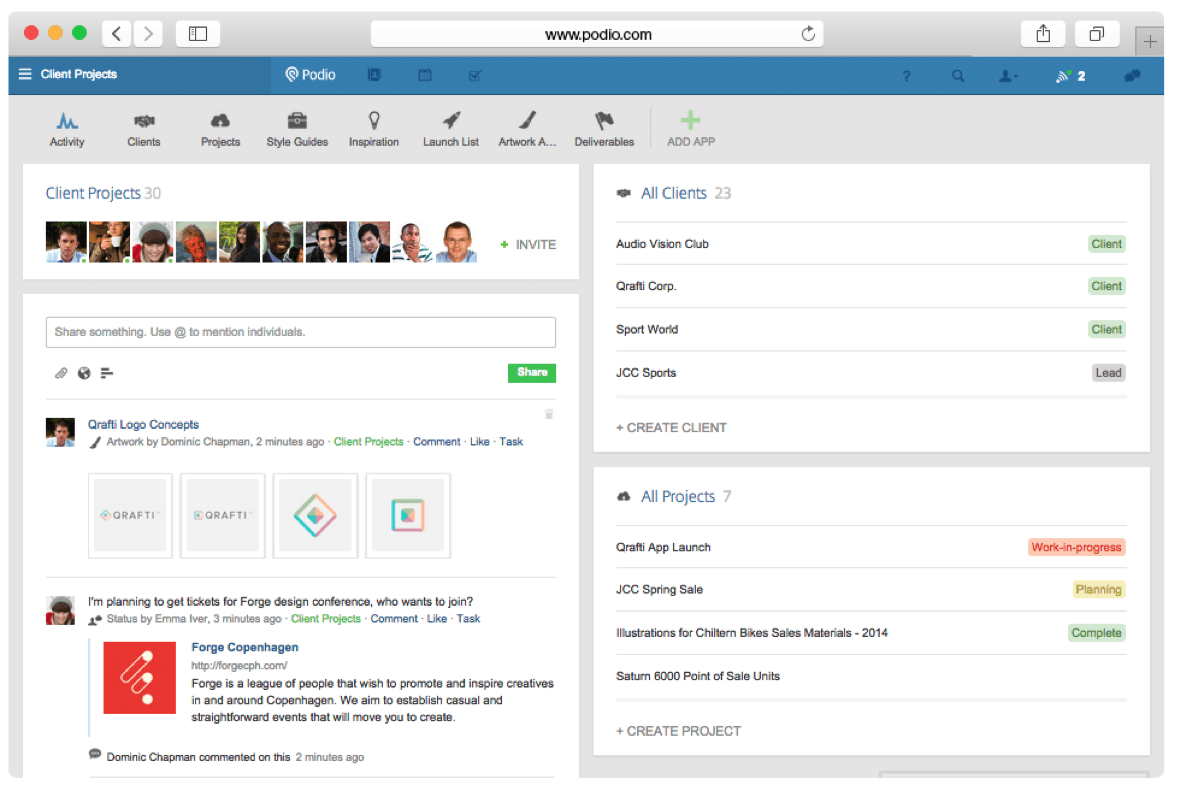Create Task from Emma Iver's status
Screen dimensions: 1178x796
[x=468, y=619]
